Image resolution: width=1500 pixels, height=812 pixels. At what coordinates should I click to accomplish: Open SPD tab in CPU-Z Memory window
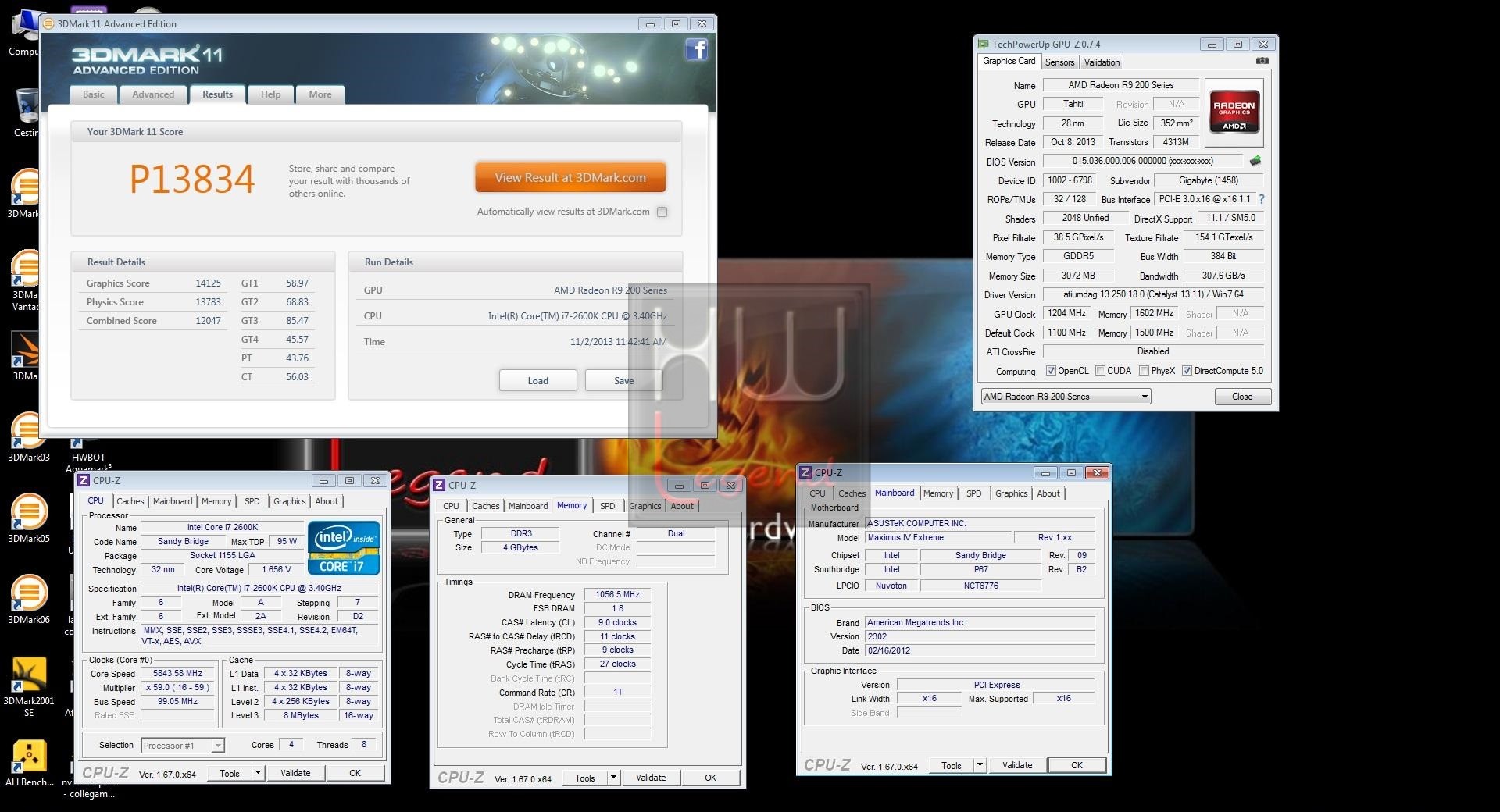pos(608,506)
